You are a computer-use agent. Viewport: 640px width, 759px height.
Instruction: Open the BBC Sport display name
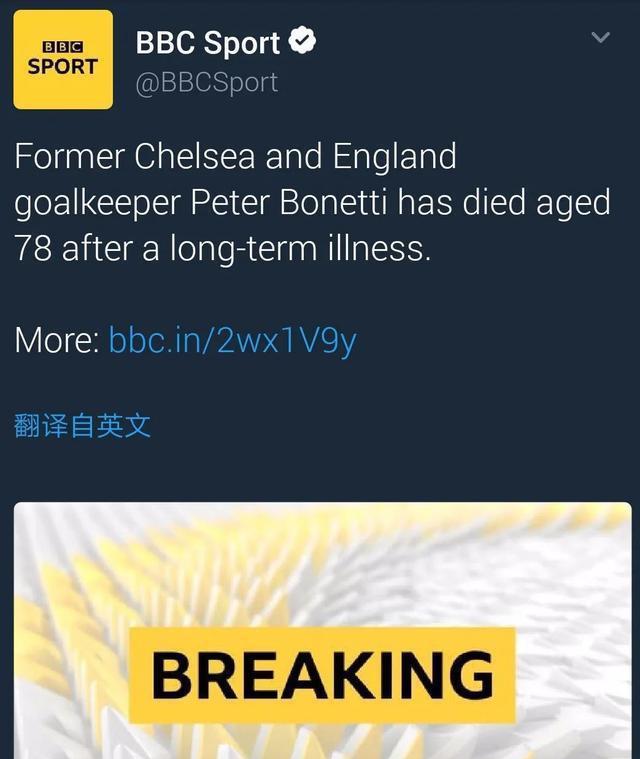pos(208,43)
